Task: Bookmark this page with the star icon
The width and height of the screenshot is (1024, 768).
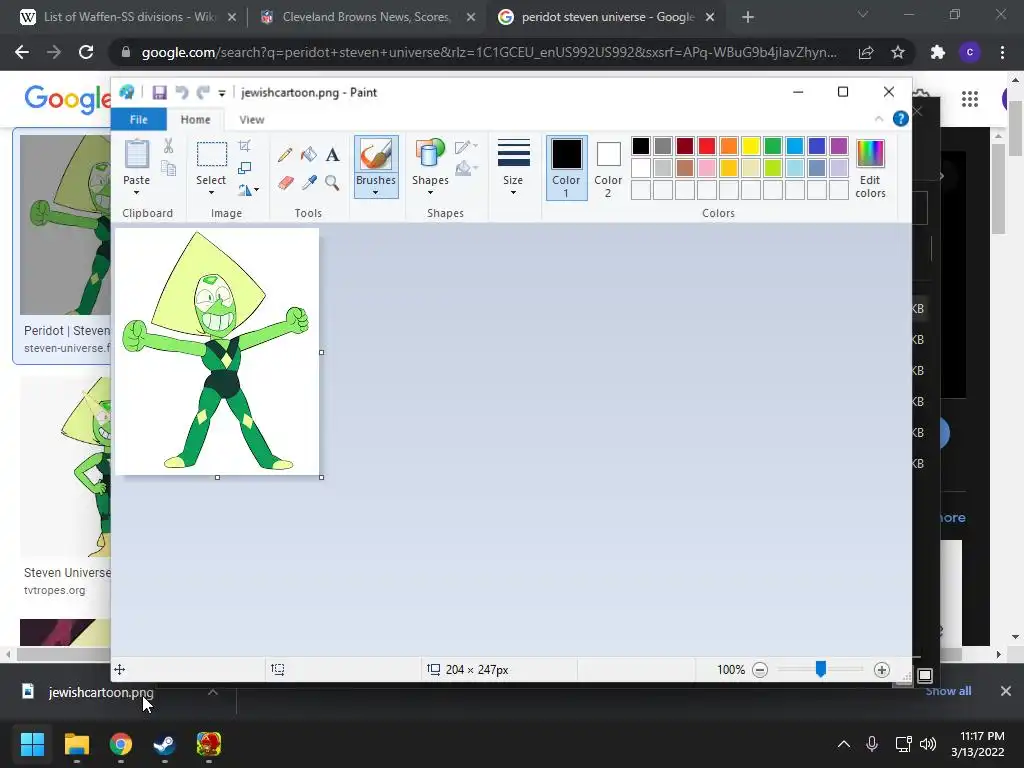Action: pos(898,52)
